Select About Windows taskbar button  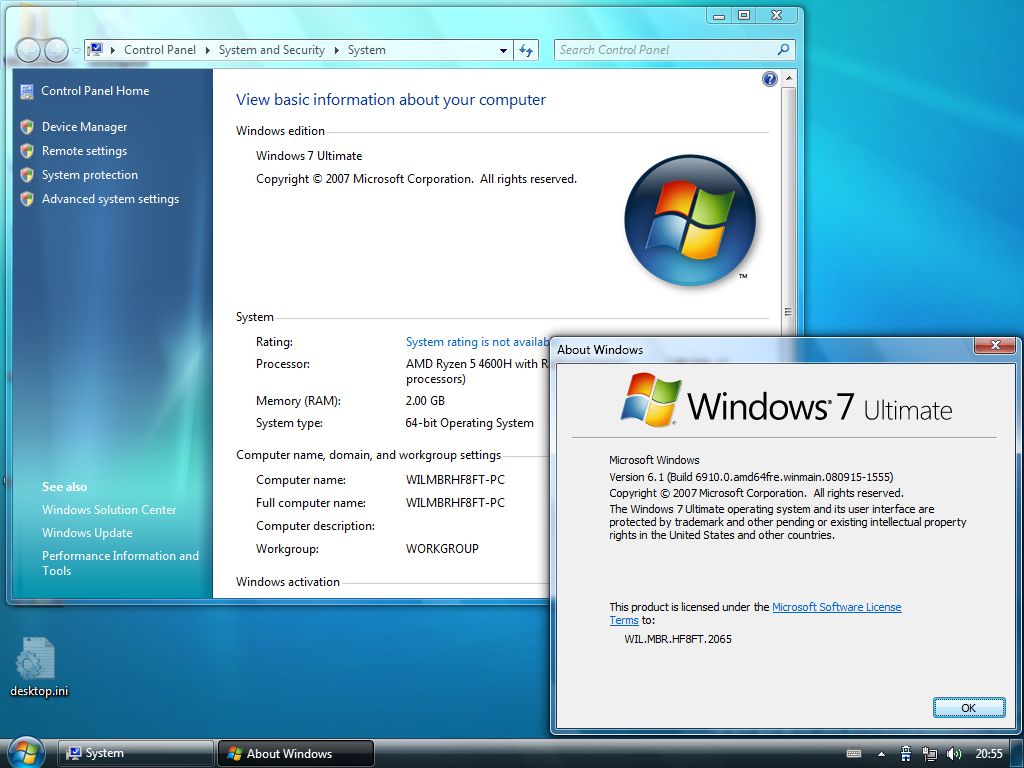pyautogui.click(x=295, y=753)
